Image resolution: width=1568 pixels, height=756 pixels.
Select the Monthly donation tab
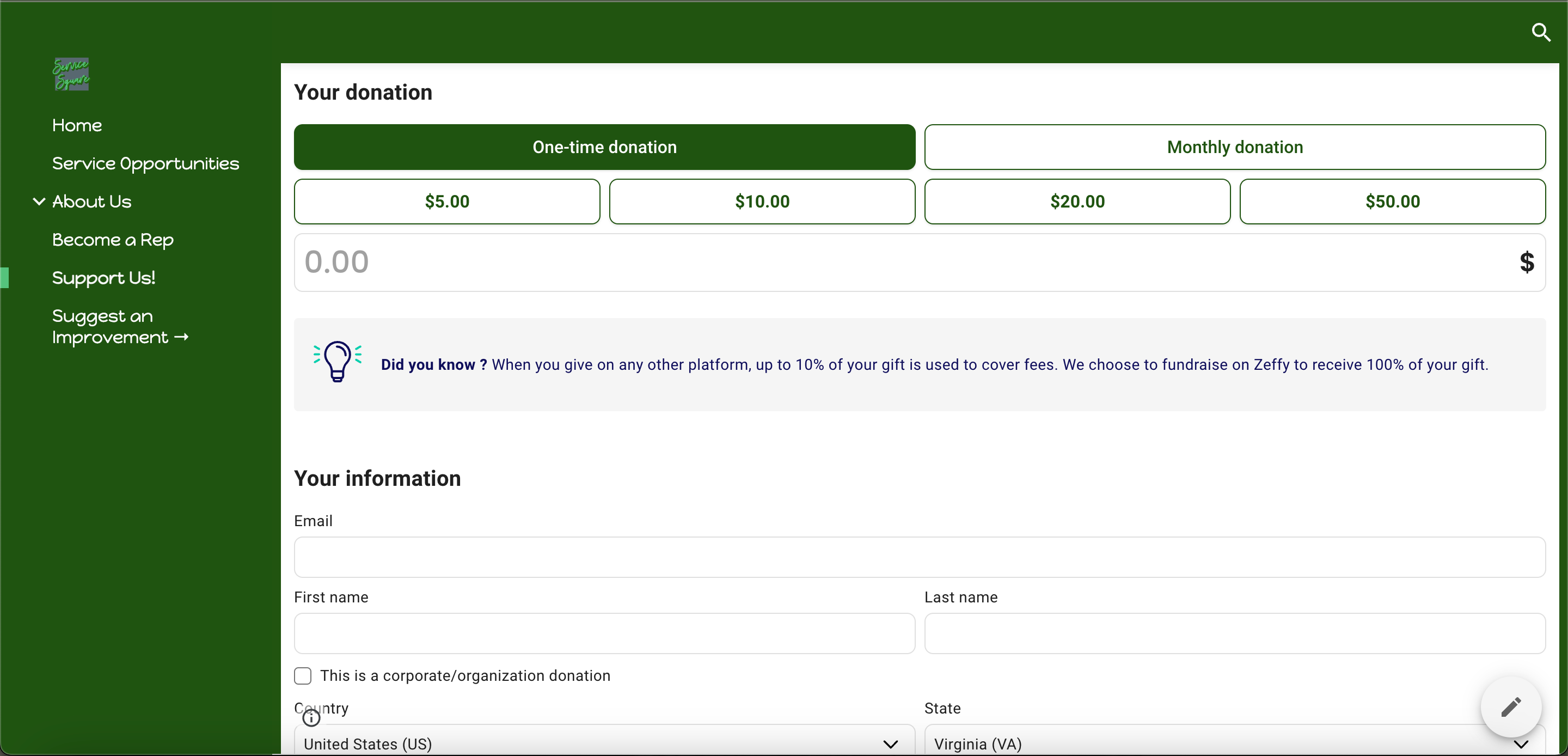1235,147
